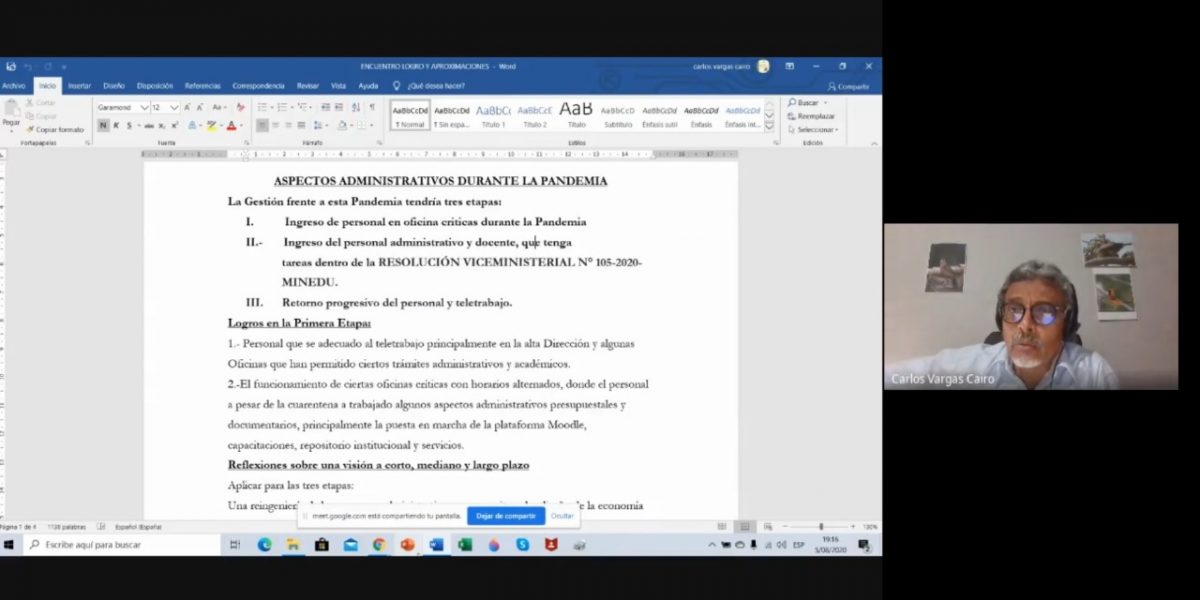
Task: Click the bullets list icon
Action: (x=264, y=107)
